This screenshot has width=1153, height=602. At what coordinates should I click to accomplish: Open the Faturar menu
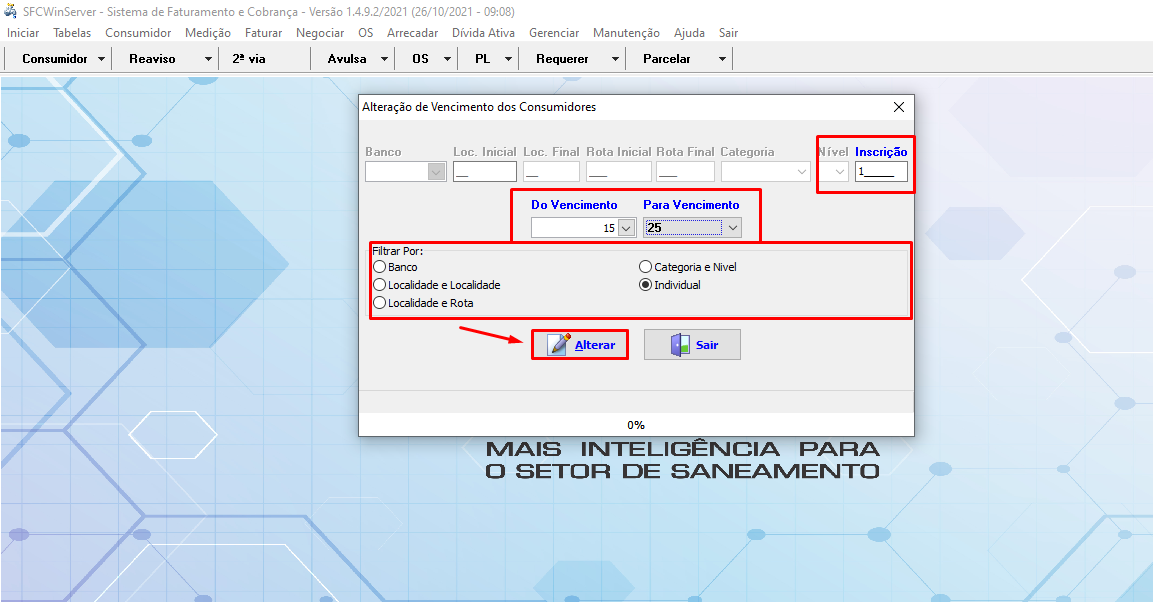click(x=263, y=33)
